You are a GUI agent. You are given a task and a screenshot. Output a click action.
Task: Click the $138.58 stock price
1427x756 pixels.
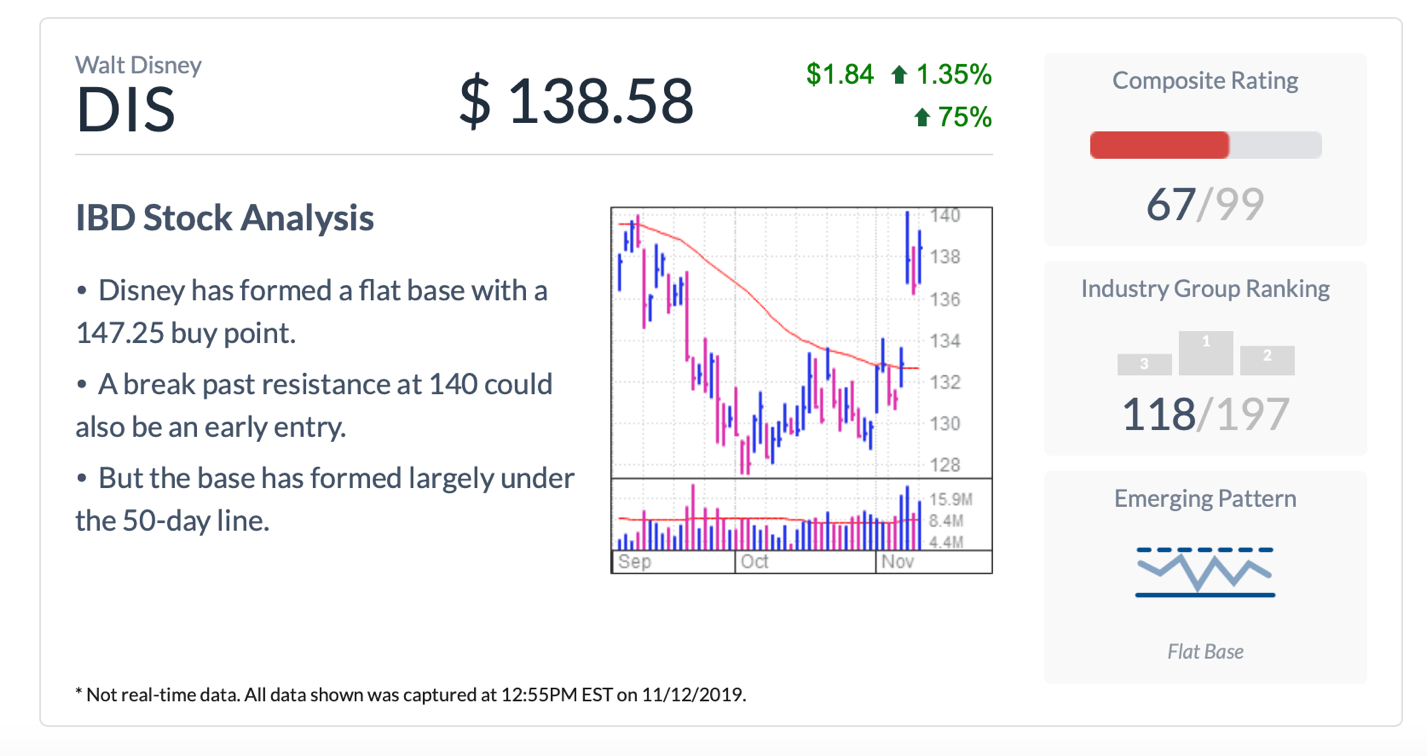click(x=576, y=102)
